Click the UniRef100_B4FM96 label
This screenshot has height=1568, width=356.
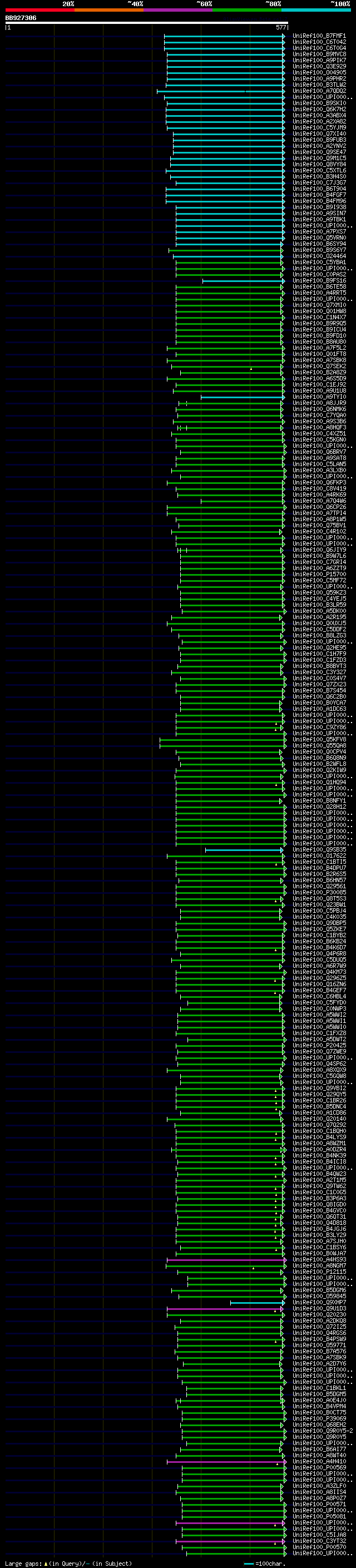point(319,201)
